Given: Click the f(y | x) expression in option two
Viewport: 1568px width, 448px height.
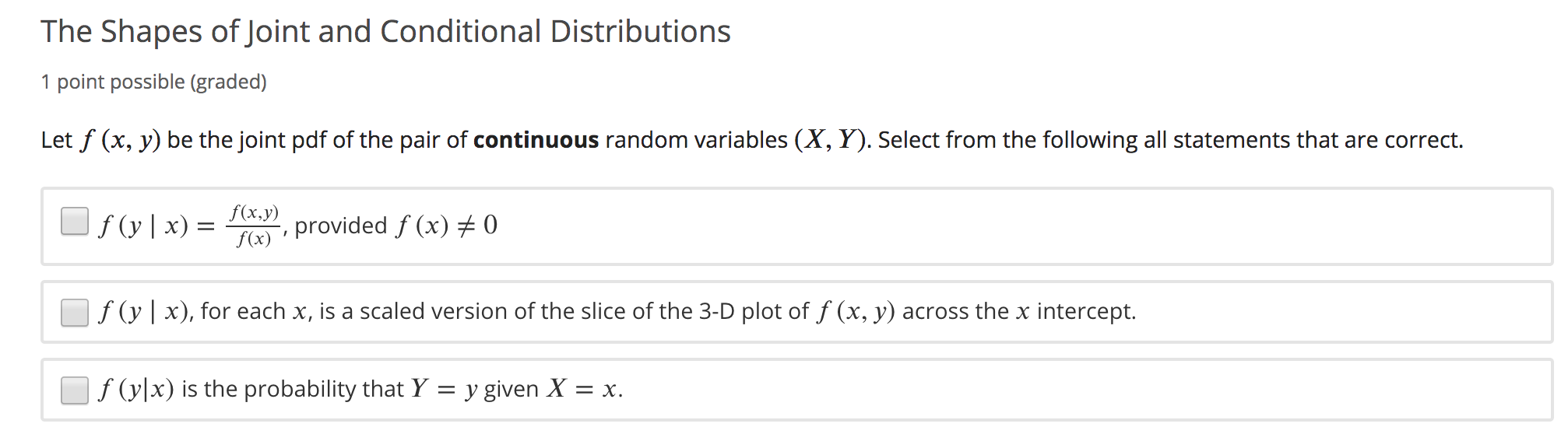Looking at the screenshot, I should click(x=138, y=313).
